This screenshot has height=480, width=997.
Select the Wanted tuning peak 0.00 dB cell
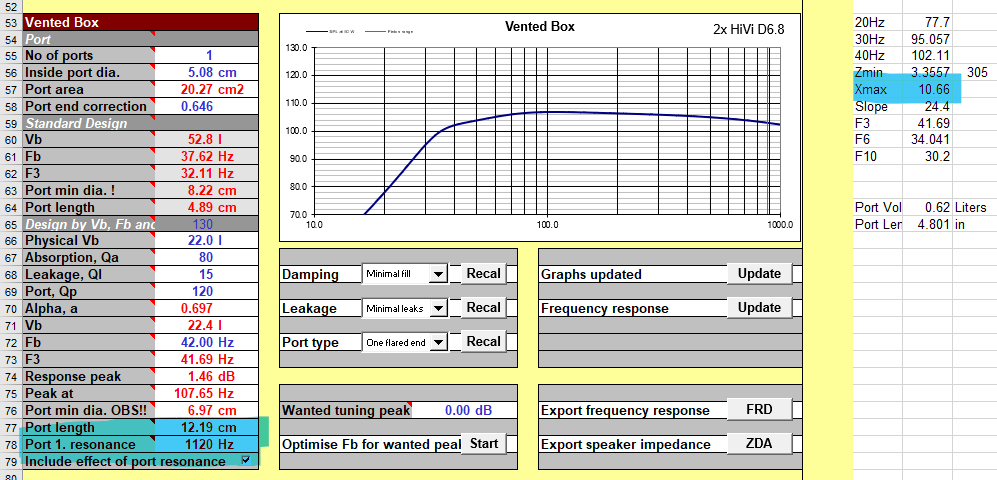pyautogui.click(x=464, y=410)
